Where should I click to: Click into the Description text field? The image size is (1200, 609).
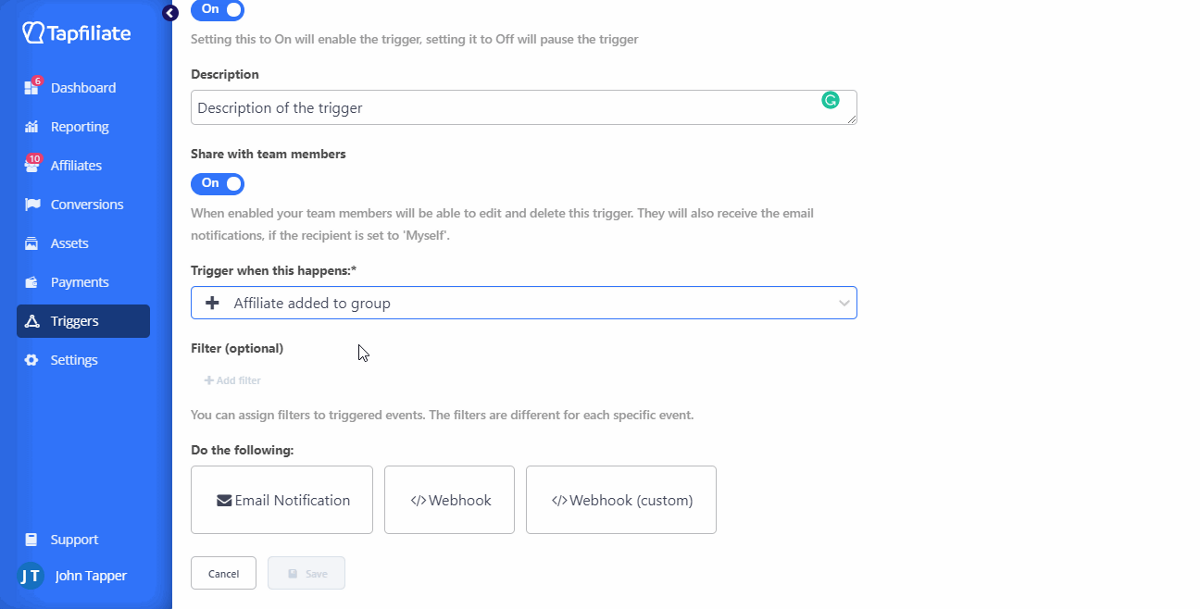point(500,108)
